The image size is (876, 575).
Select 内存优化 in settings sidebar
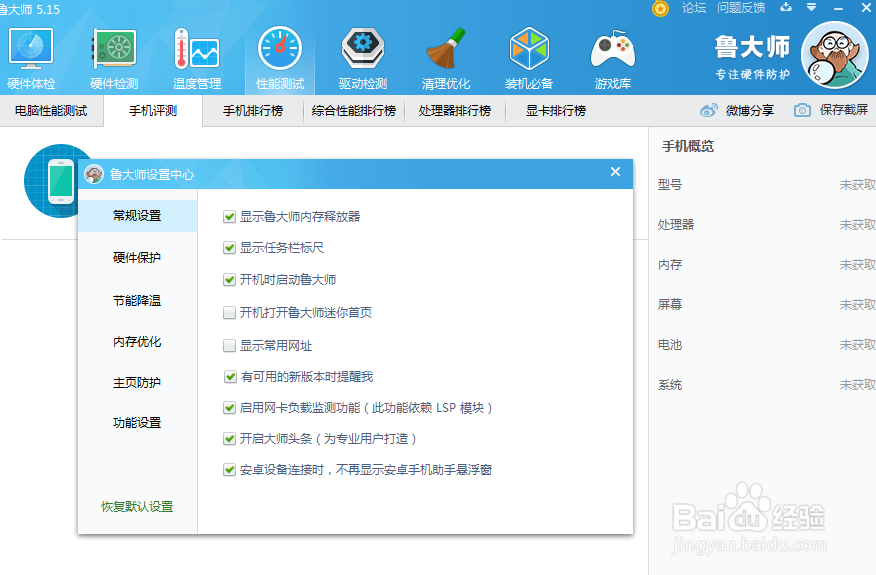coord(137,342)
